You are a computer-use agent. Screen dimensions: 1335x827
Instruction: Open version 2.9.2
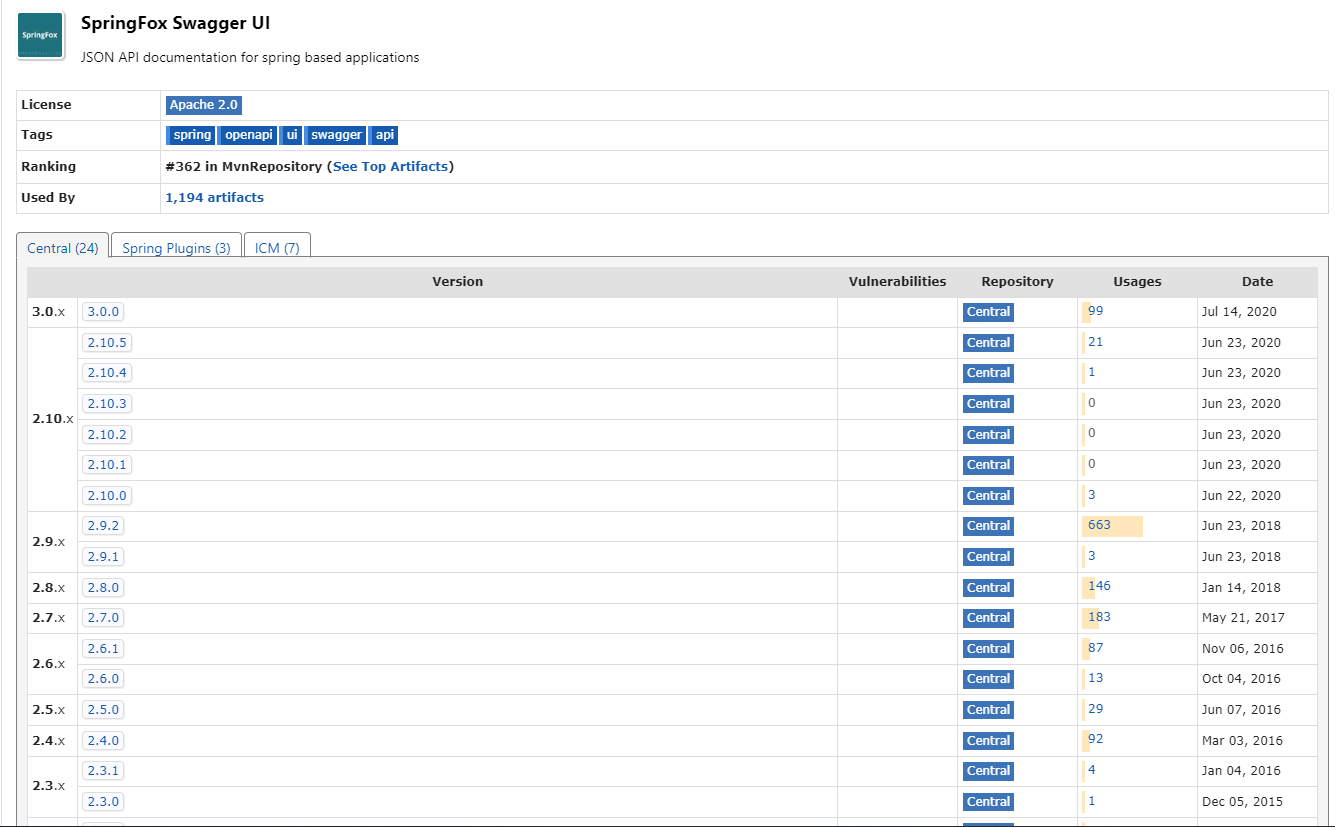tap(103, 526)
